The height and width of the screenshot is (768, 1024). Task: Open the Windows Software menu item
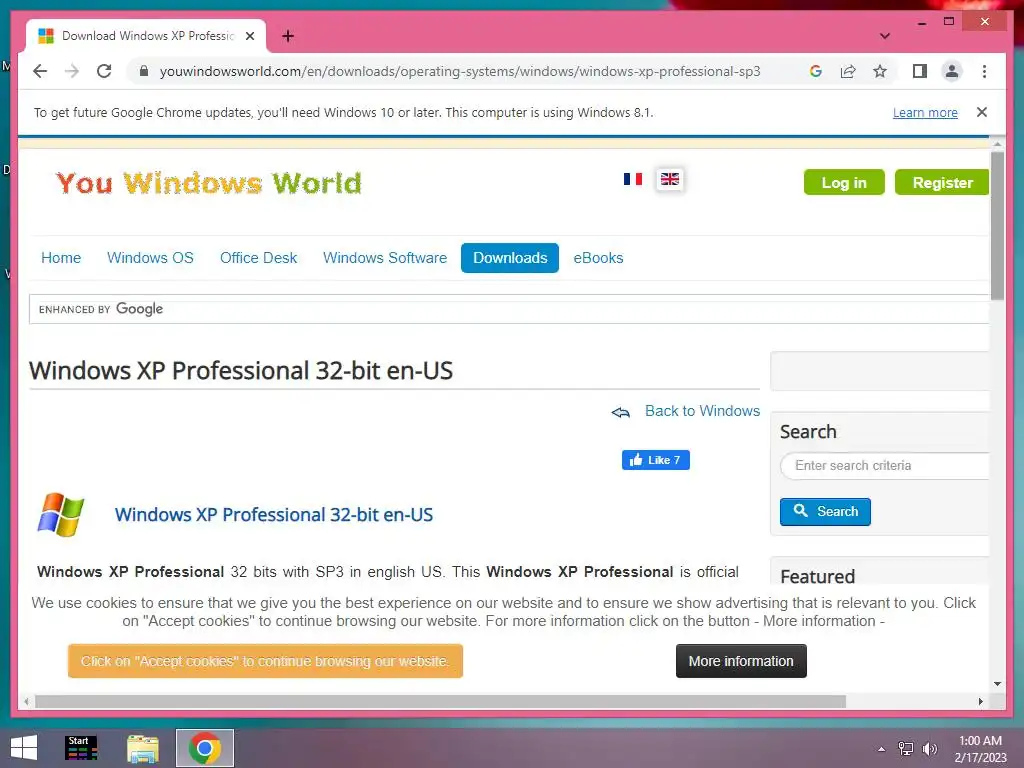tap(385, 258)
